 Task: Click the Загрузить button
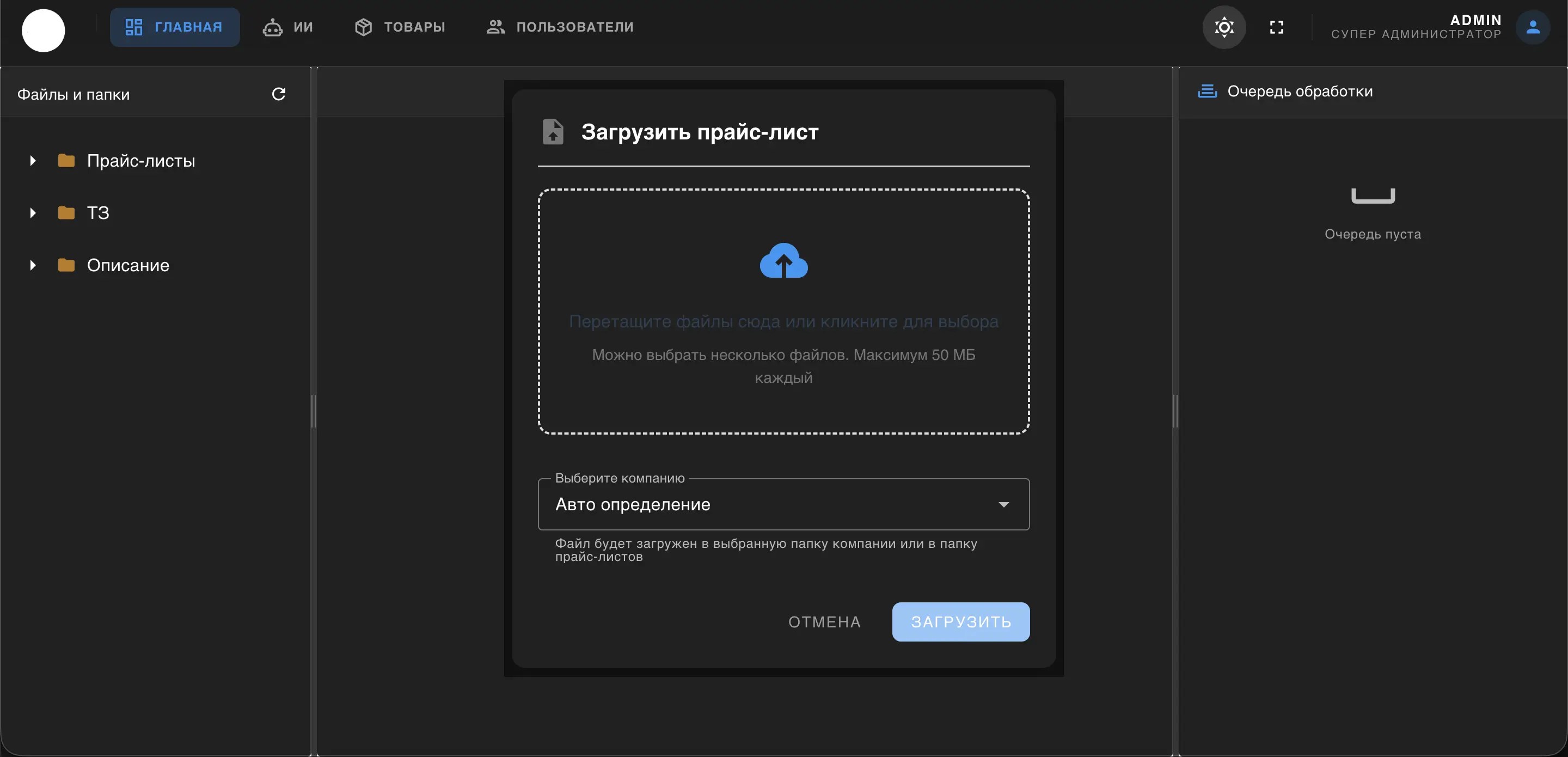(960, 622)
